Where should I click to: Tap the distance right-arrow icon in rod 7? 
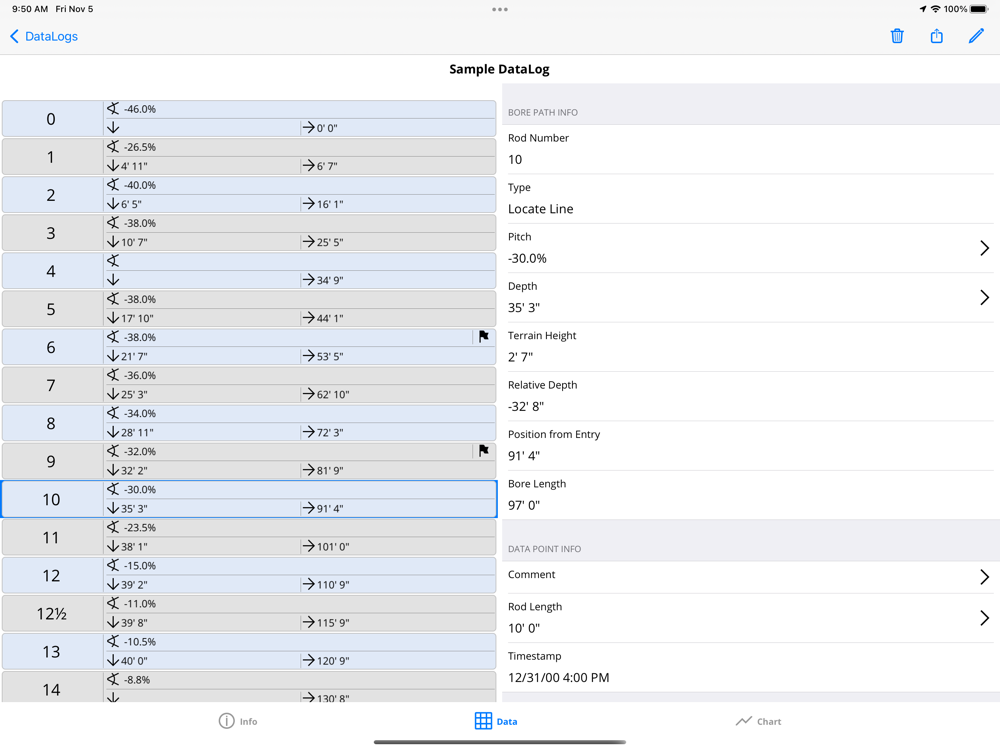309,394
